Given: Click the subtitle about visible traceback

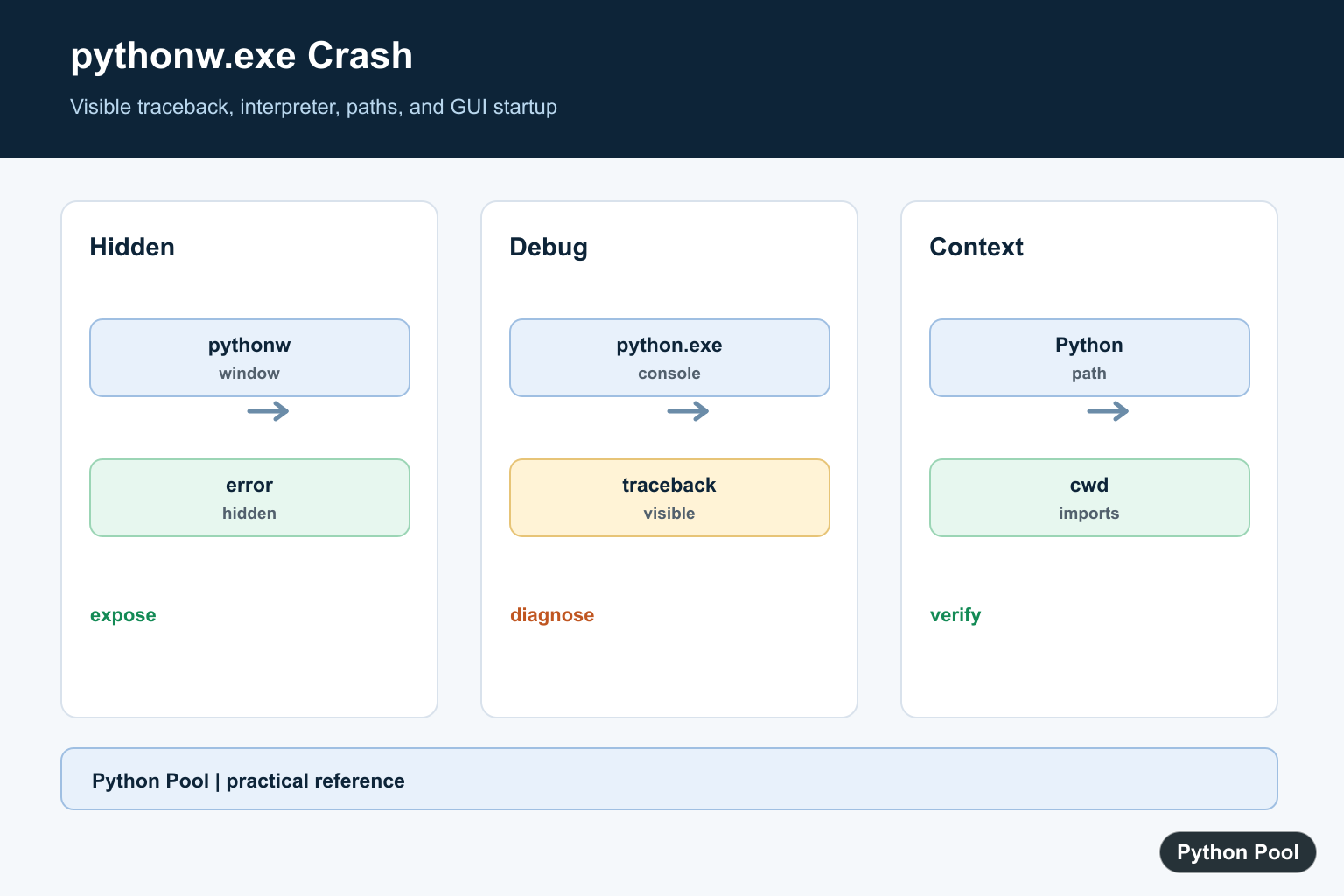Looking at the screenshot, I should click(x=313, y=107).
